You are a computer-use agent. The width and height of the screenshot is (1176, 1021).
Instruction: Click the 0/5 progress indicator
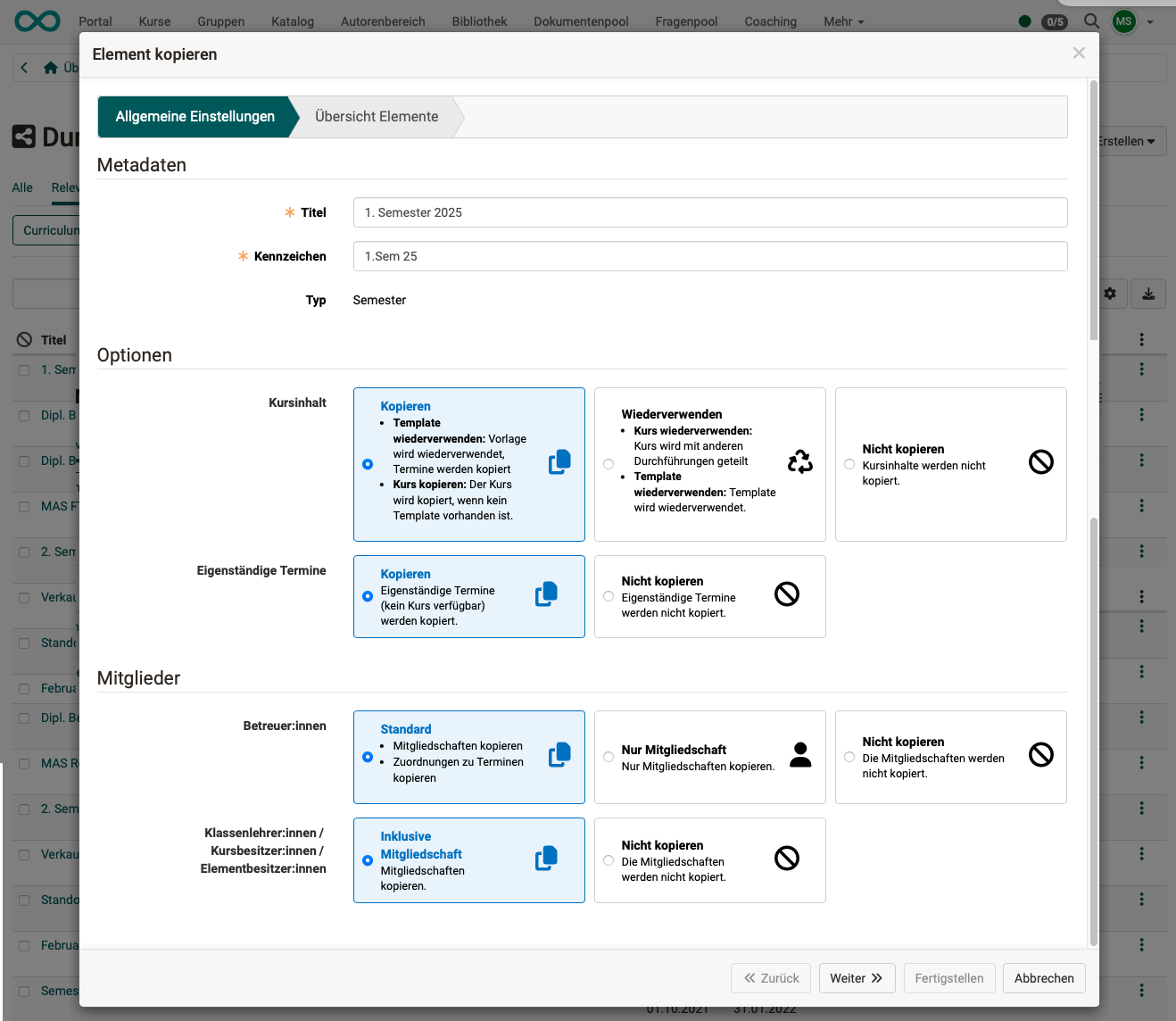pyautogui.click(x=1053, y=21)
